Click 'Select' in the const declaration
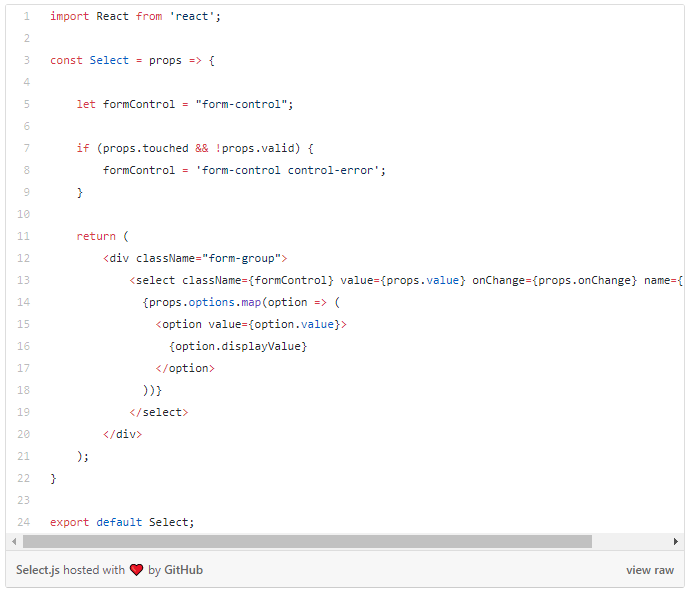Screen dimensions: 687x591 point(109,60)
